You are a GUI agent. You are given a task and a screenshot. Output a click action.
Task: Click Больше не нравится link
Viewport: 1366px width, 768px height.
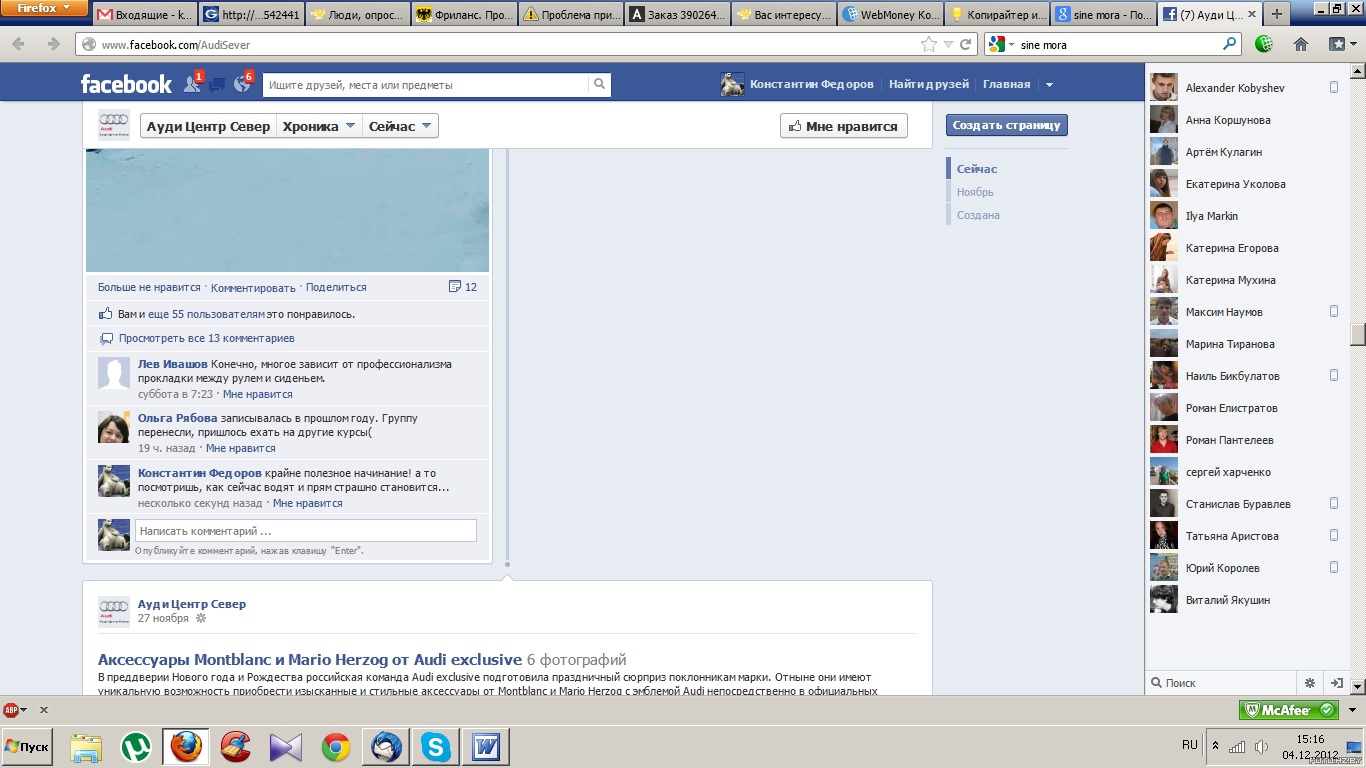tap(149, 287)
